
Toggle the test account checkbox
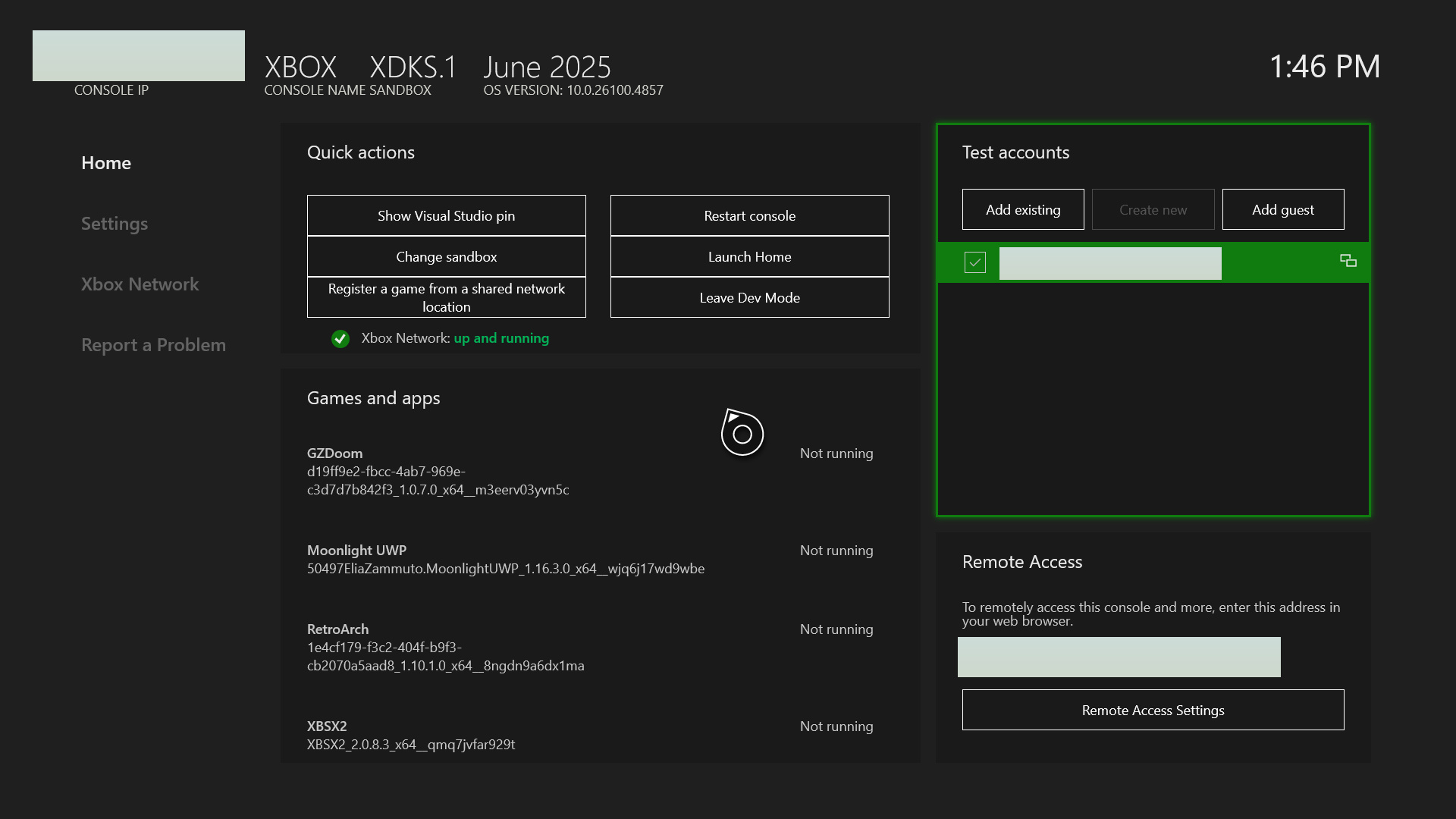pos(975,262)
